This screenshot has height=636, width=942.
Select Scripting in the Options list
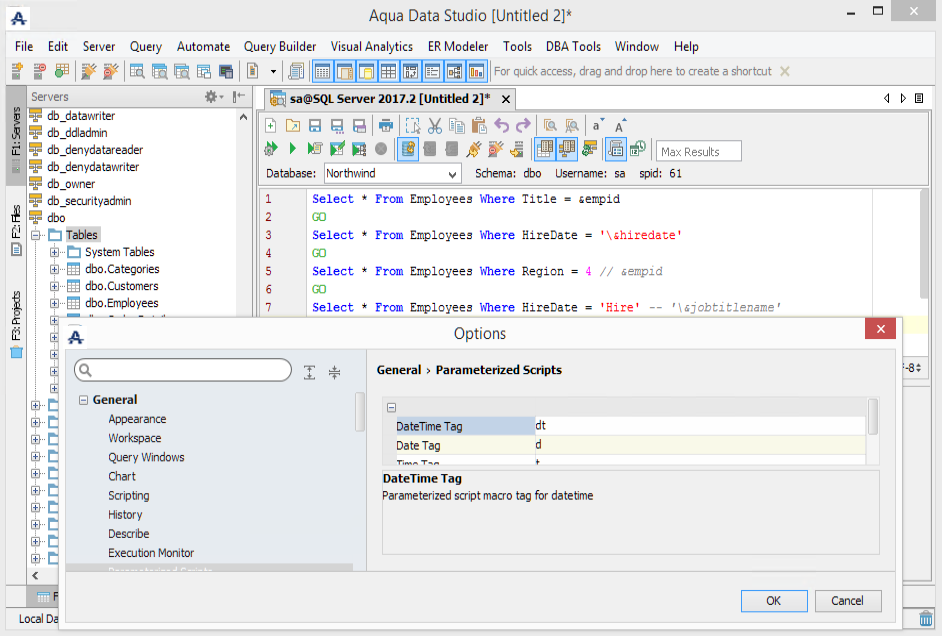(x=129, y=495)
